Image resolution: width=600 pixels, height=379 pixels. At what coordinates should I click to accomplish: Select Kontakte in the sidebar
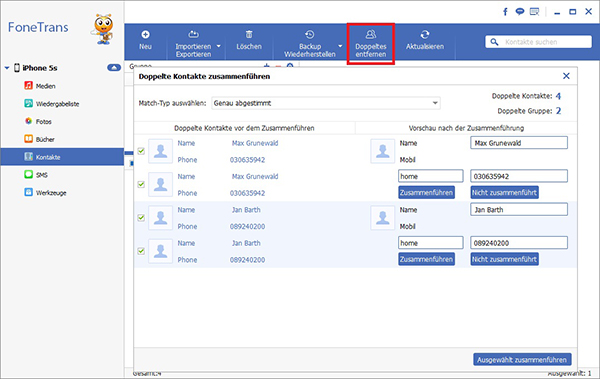point(62,157)
